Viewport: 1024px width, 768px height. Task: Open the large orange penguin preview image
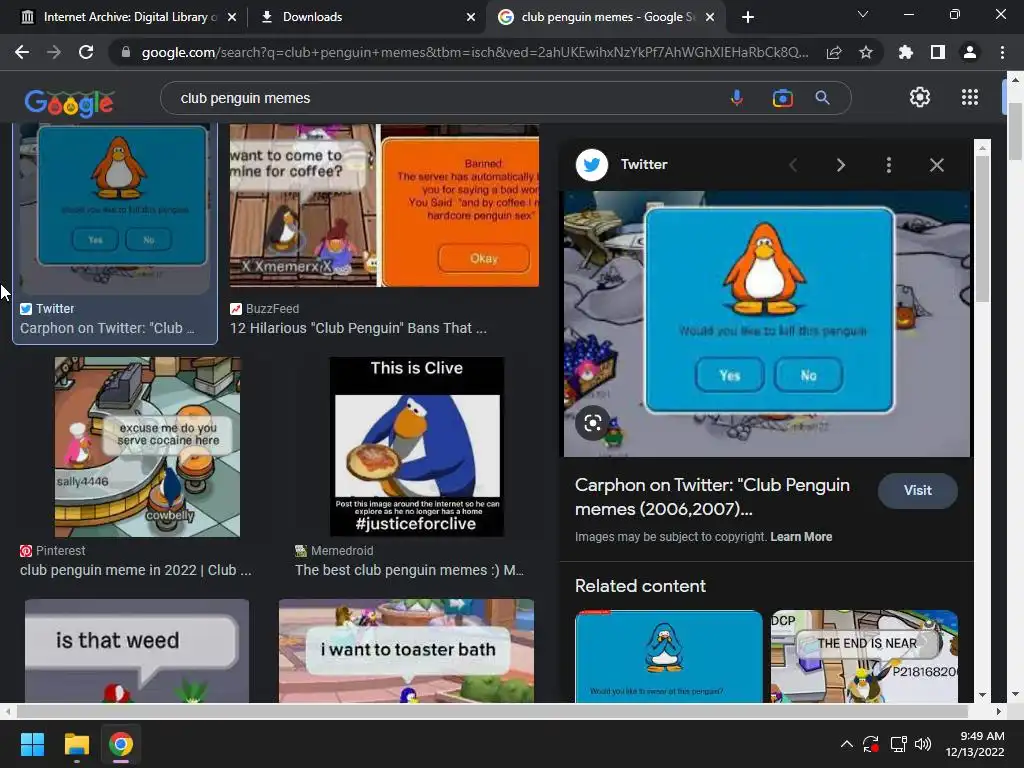[767, 324]
